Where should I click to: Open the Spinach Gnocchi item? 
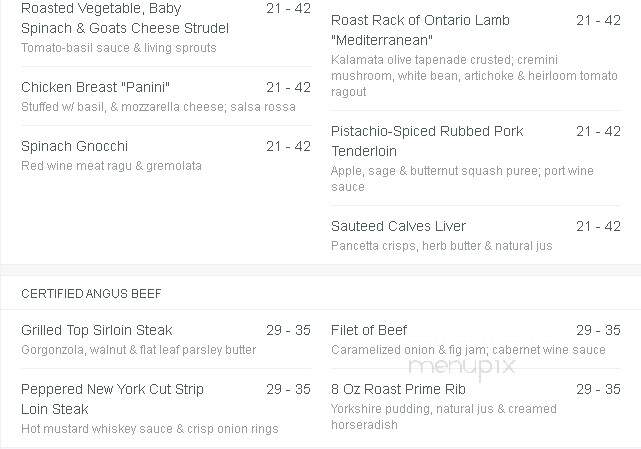pos(74,146)
